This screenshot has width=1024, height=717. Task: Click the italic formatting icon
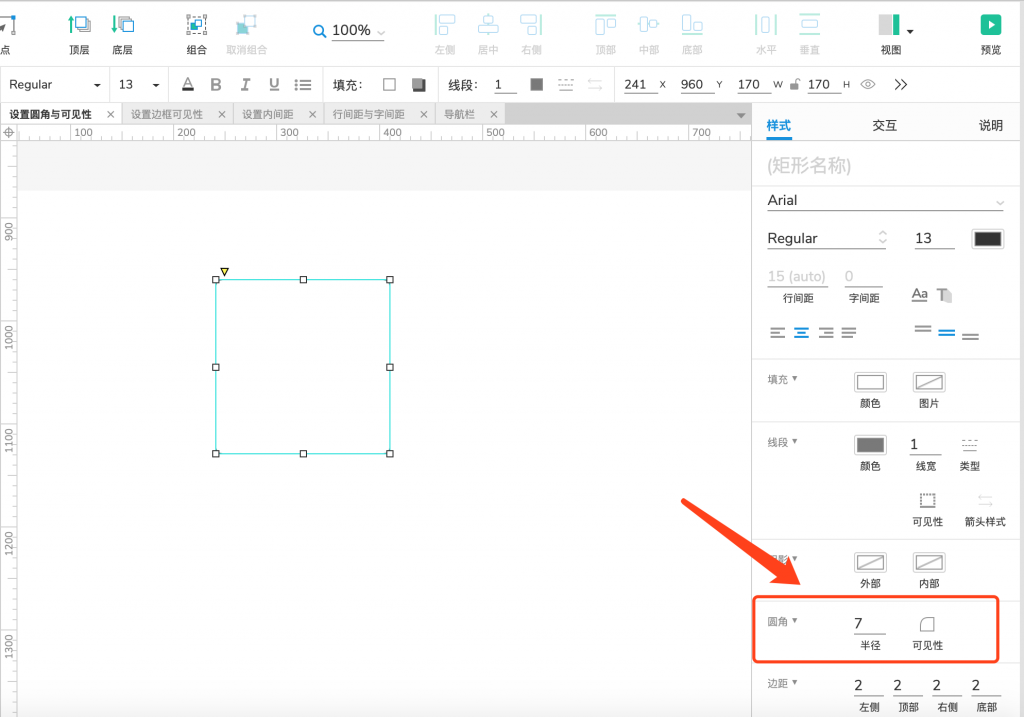245,85
